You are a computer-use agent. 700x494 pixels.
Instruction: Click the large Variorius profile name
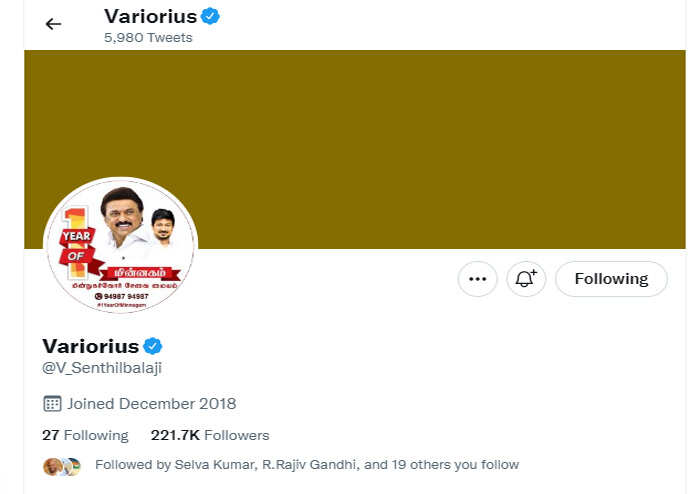91,346
